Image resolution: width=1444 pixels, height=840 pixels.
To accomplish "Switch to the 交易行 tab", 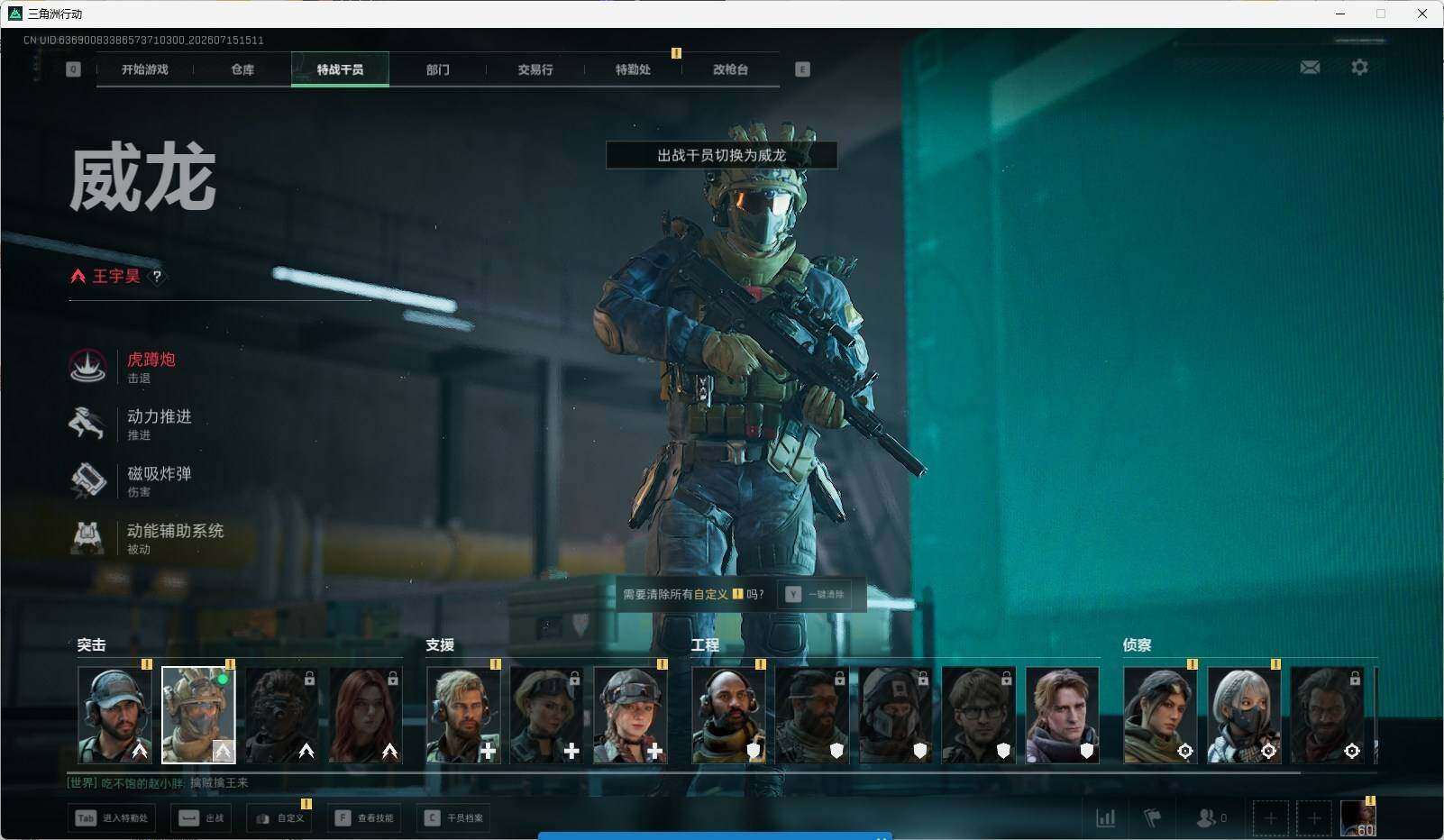I will 535,69.
